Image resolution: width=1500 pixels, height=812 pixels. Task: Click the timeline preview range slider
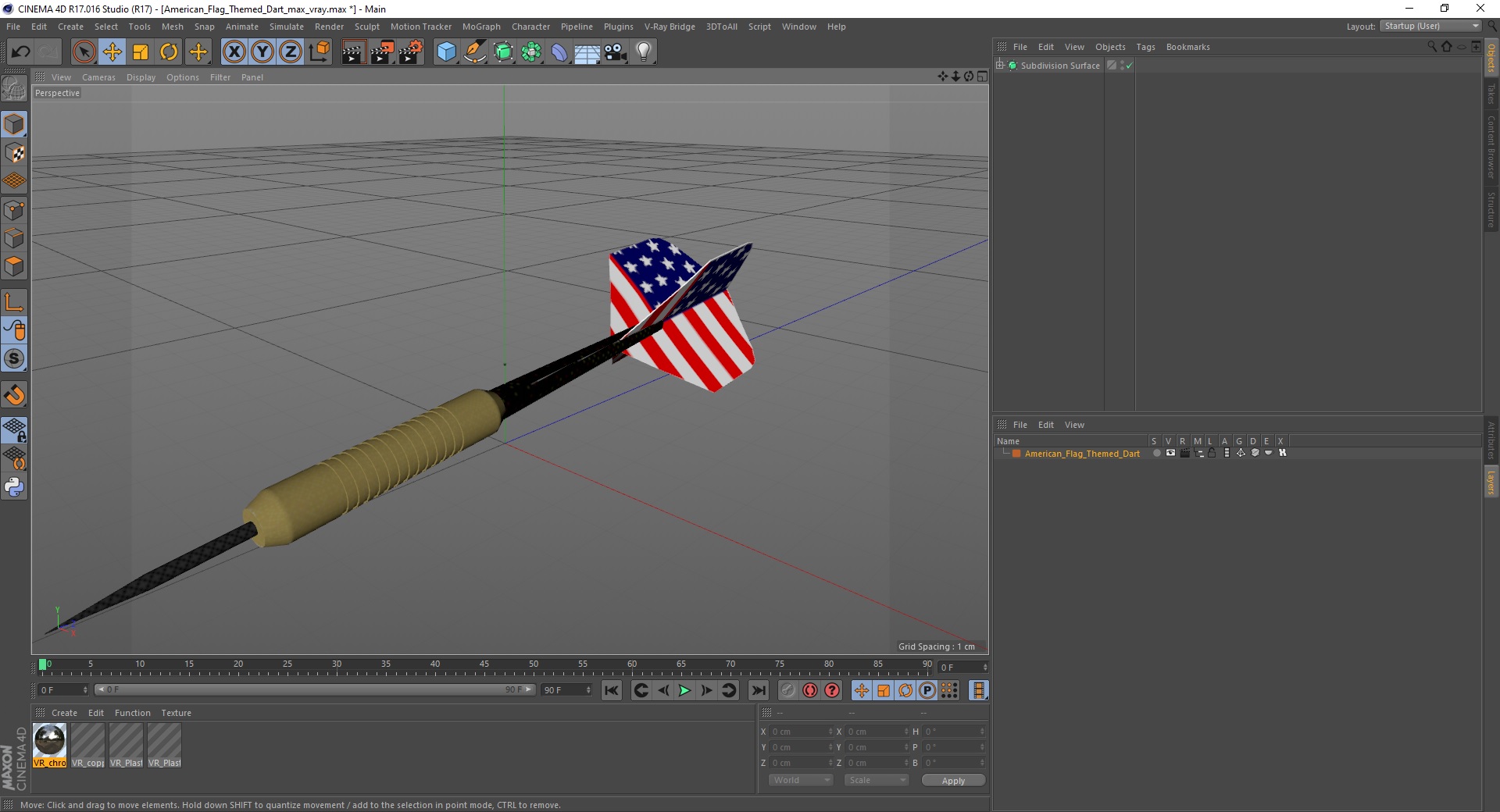315,689
